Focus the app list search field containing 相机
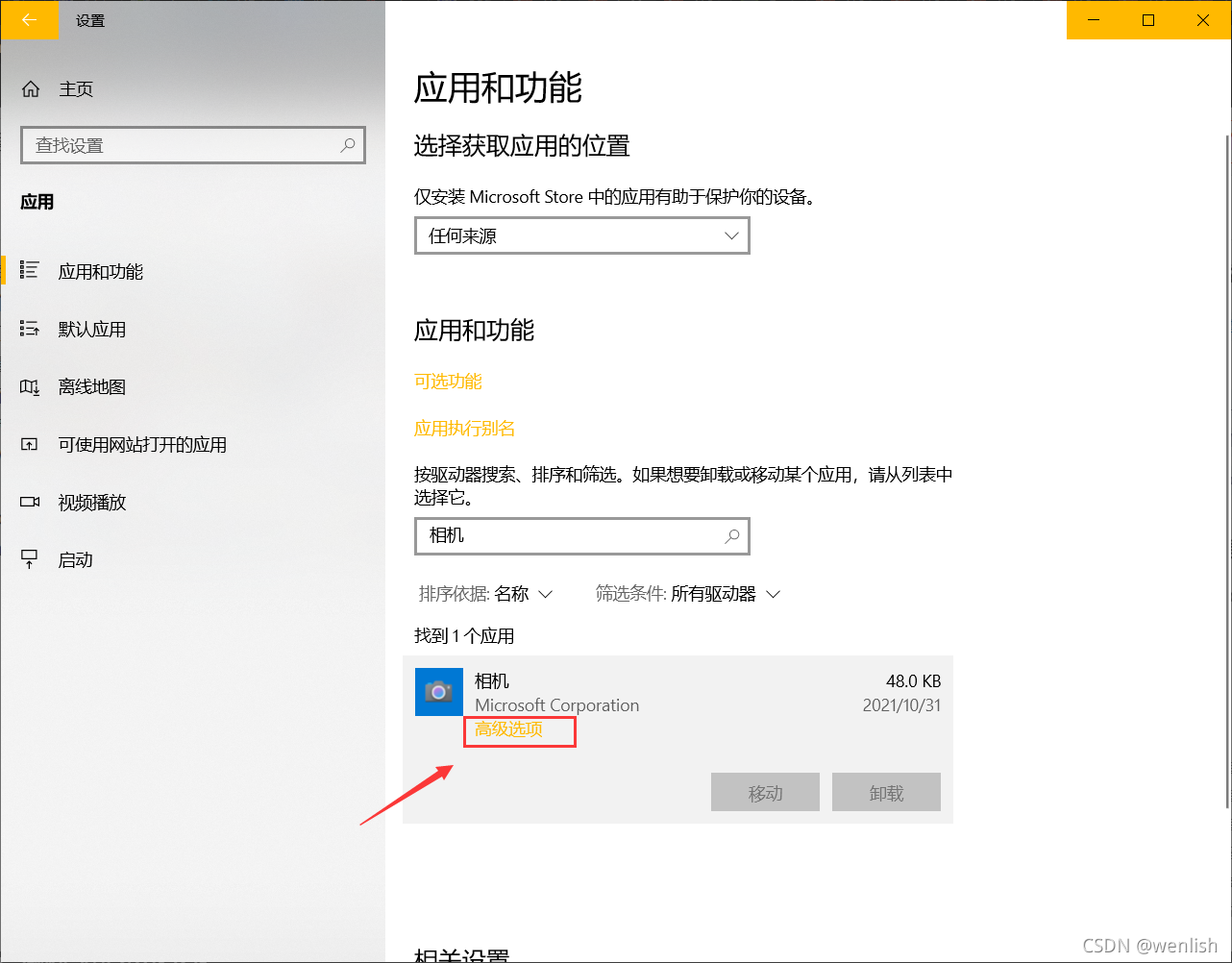 coord(582,535)
